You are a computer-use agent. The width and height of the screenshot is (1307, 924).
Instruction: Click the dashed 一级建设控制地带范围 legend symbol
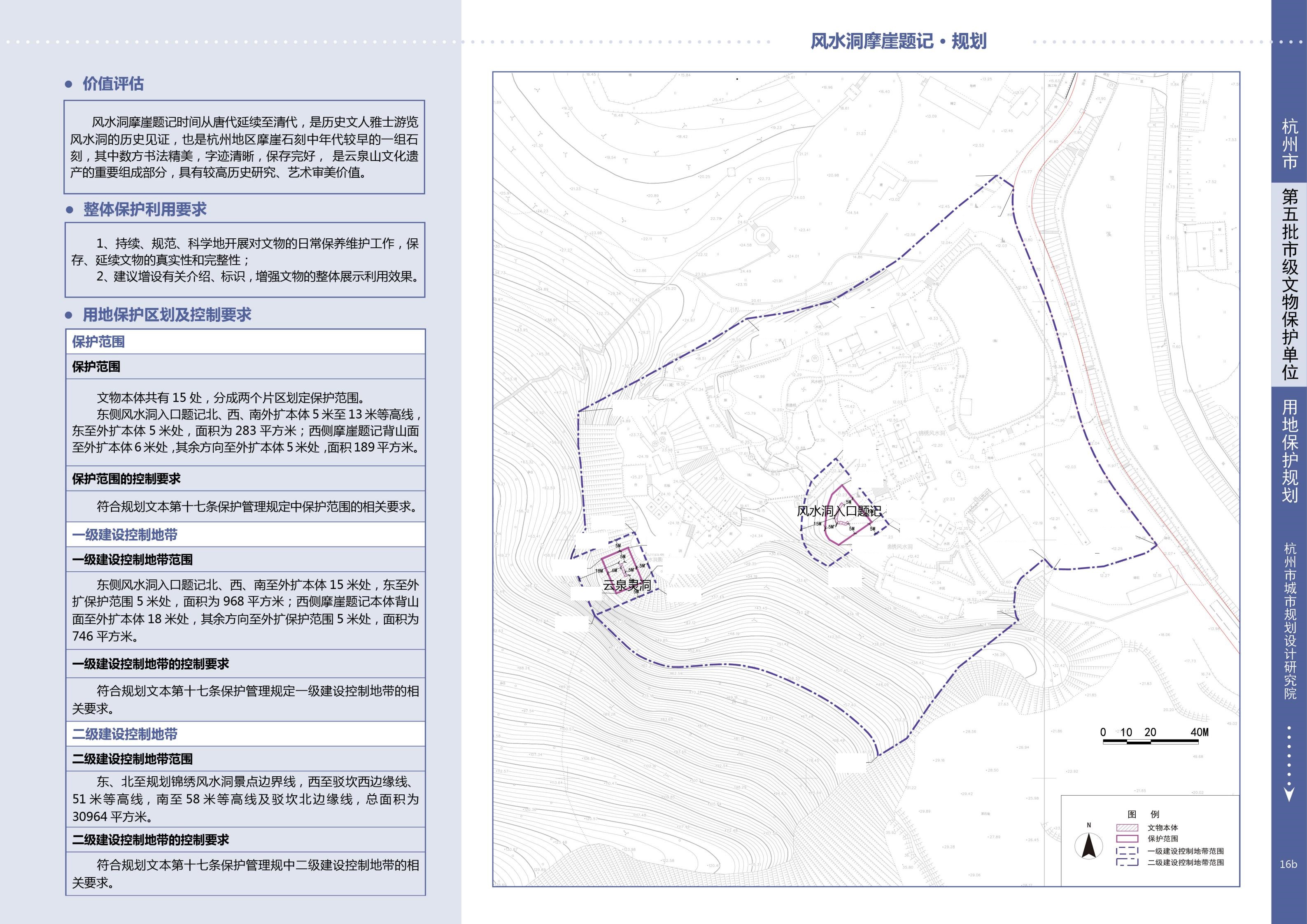(x=1127, y=851)
